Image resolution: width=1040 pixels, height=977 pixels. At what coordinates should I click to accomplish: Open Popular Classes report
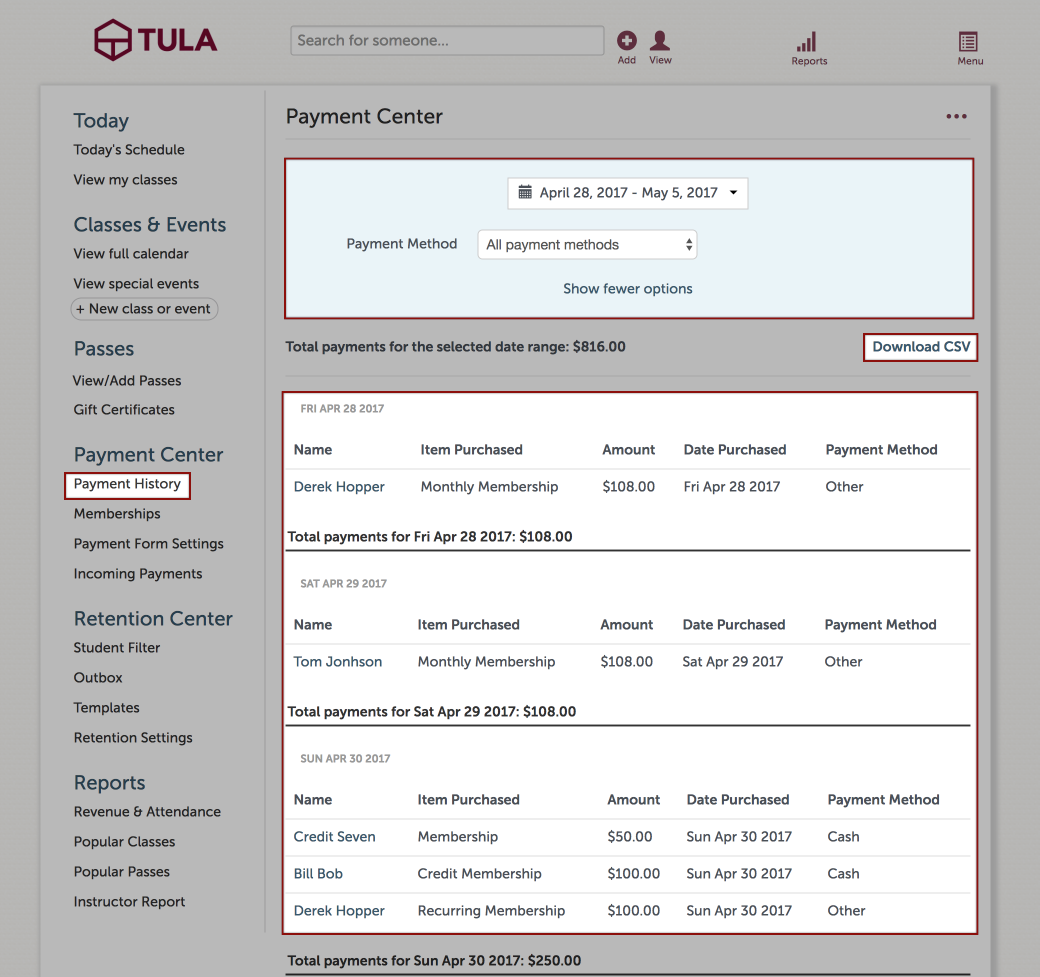click(124, 842)
